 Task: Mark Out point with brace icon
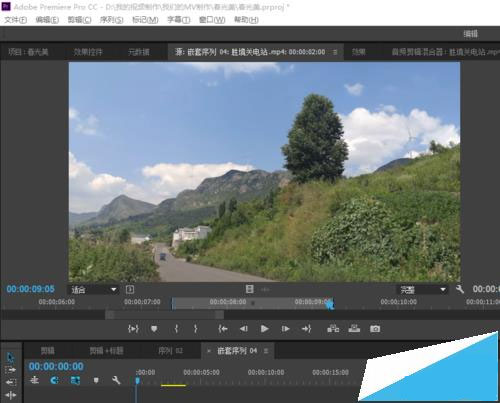point(196,329)
